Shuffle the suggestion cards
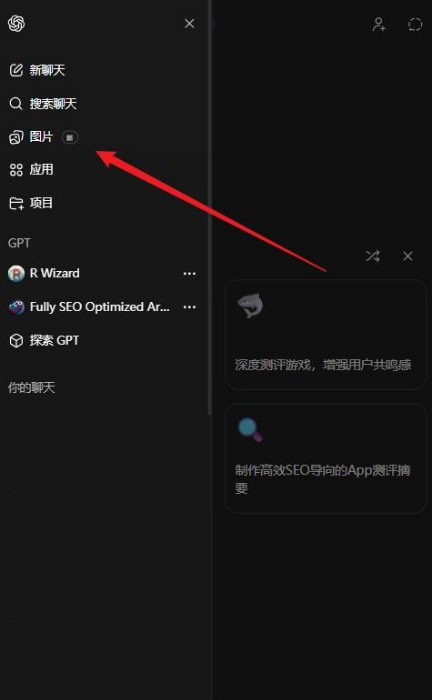 pos(373,256)
